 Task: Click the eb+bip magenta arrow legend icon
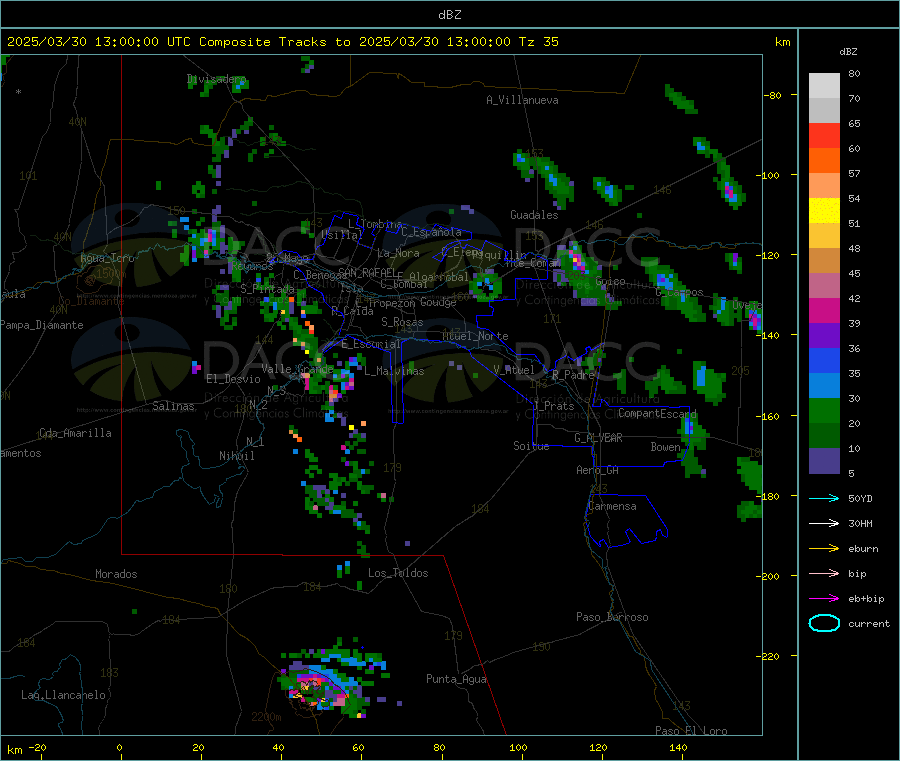click(824, 599)
